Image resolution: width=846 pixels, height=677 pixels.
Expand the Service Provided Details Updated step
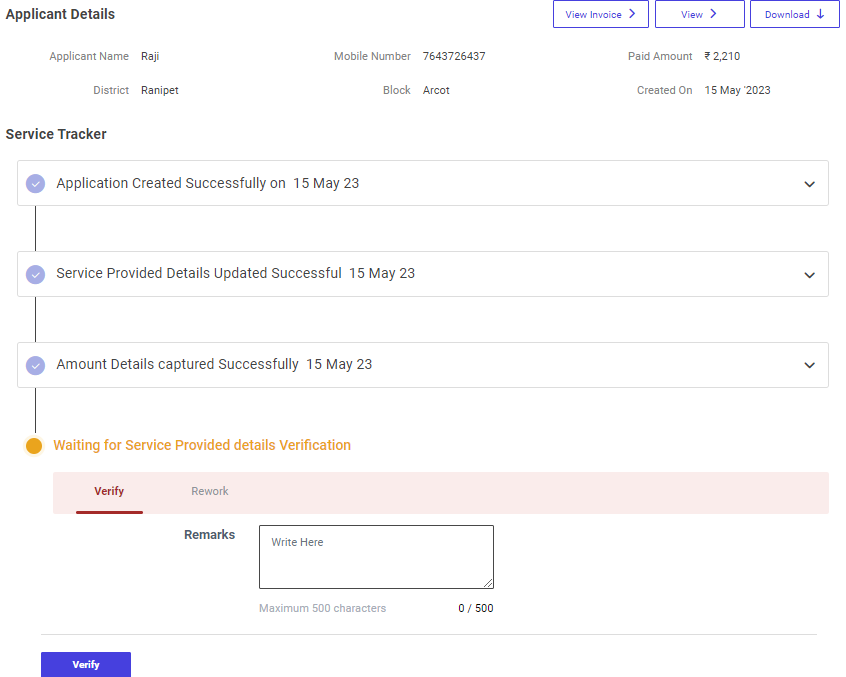(809, 274)
